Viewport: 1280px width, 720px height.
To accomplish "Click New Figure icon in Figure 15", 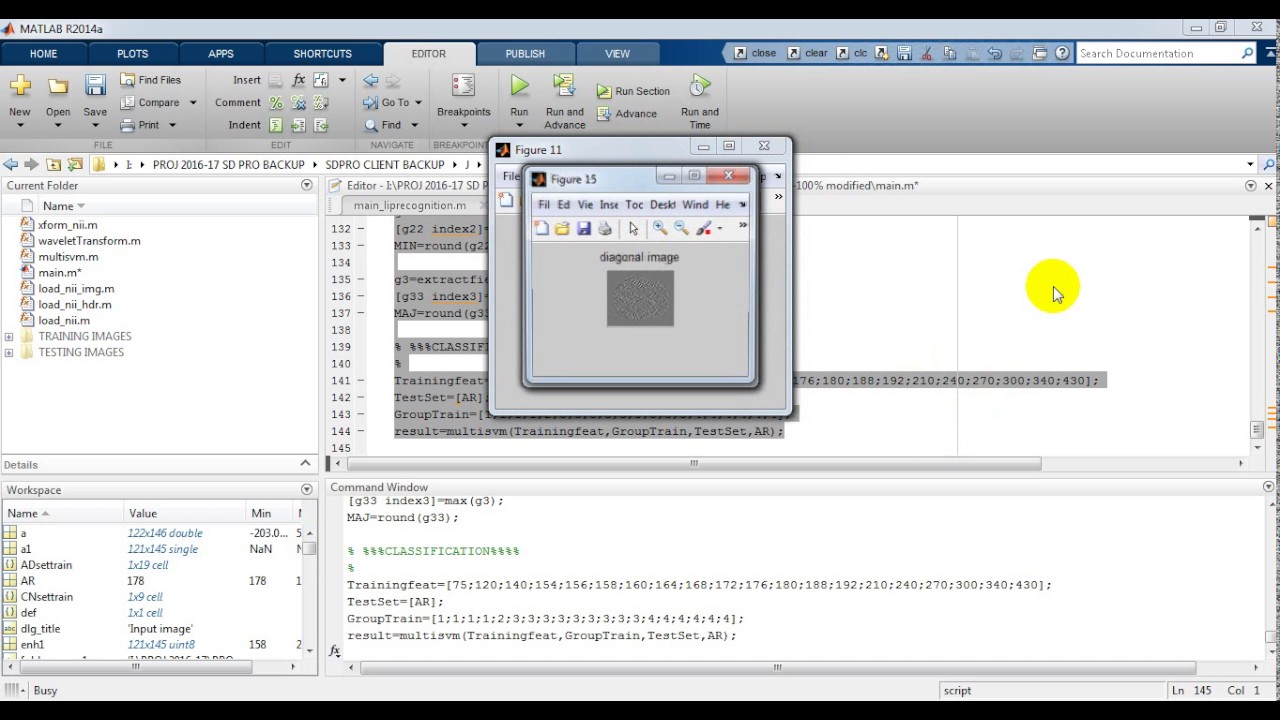I will tap(541, 229).
